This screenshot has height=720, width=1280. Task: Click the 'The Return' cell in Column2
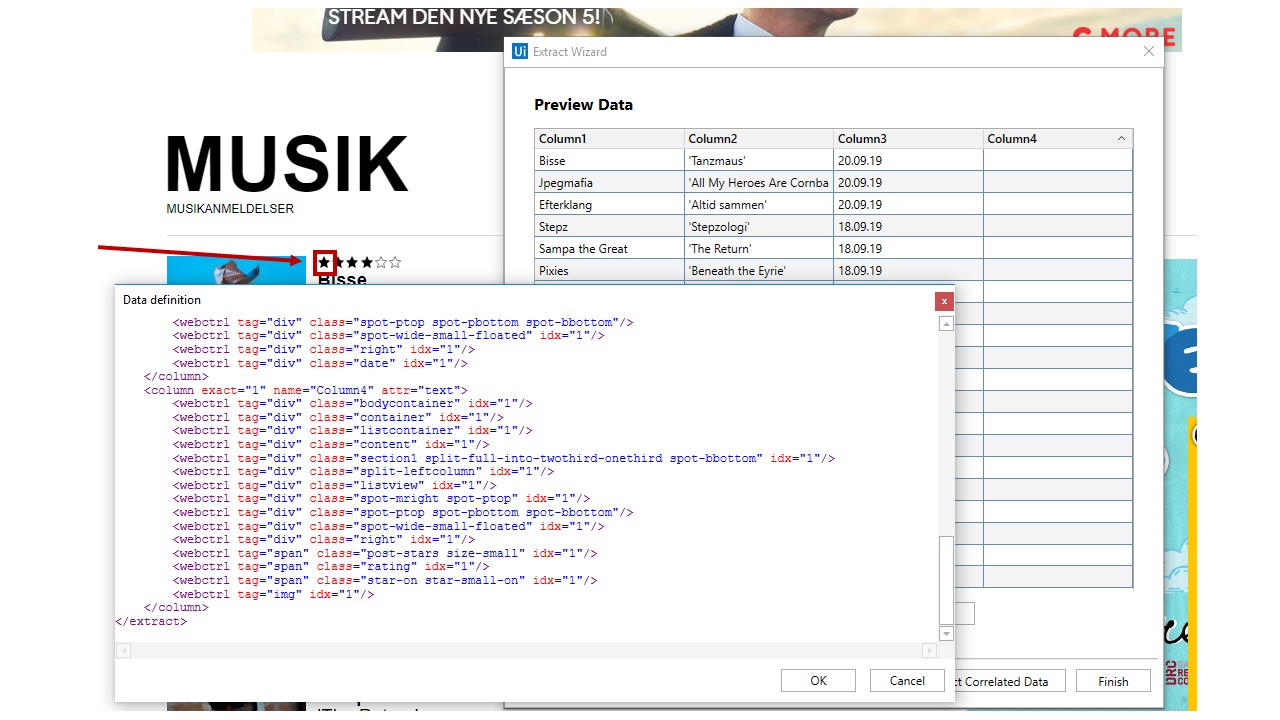coord(759,249)
